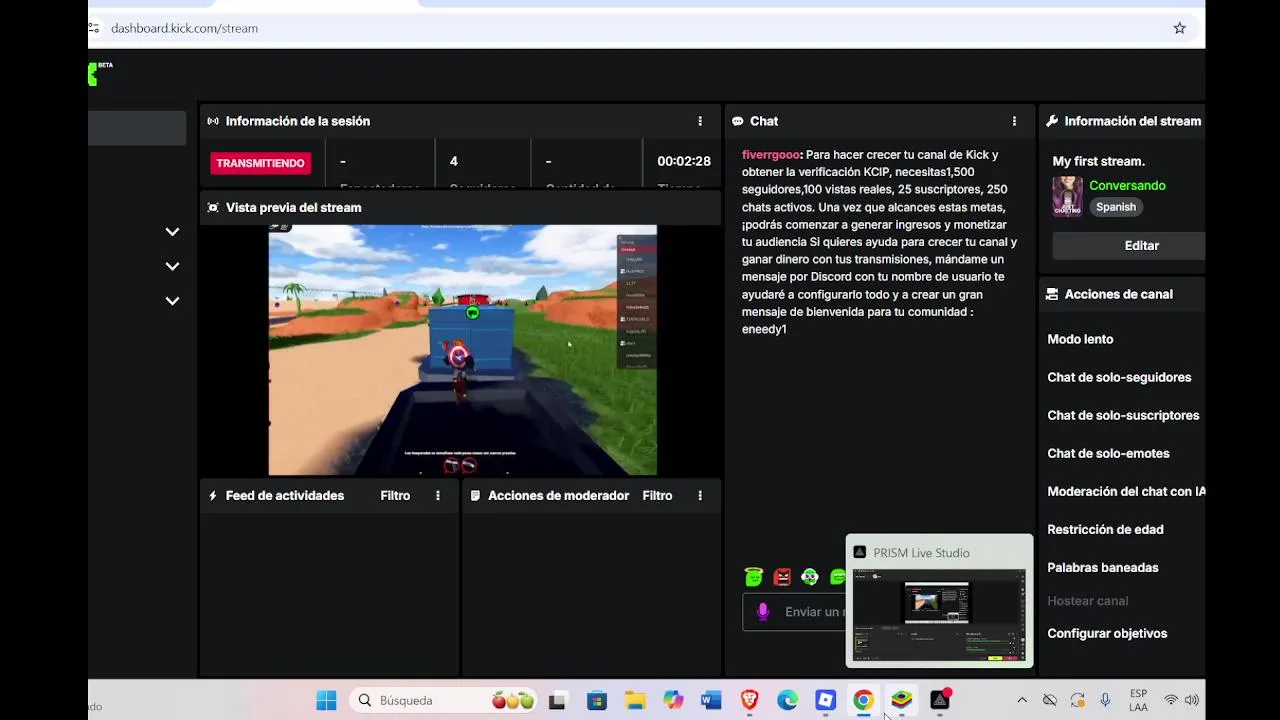The height and width of the screenshot is (720, 1280).
Task: Open PRISM Live Studio taskbar icon
Action: pyautogui.click(x=940, y=700)
